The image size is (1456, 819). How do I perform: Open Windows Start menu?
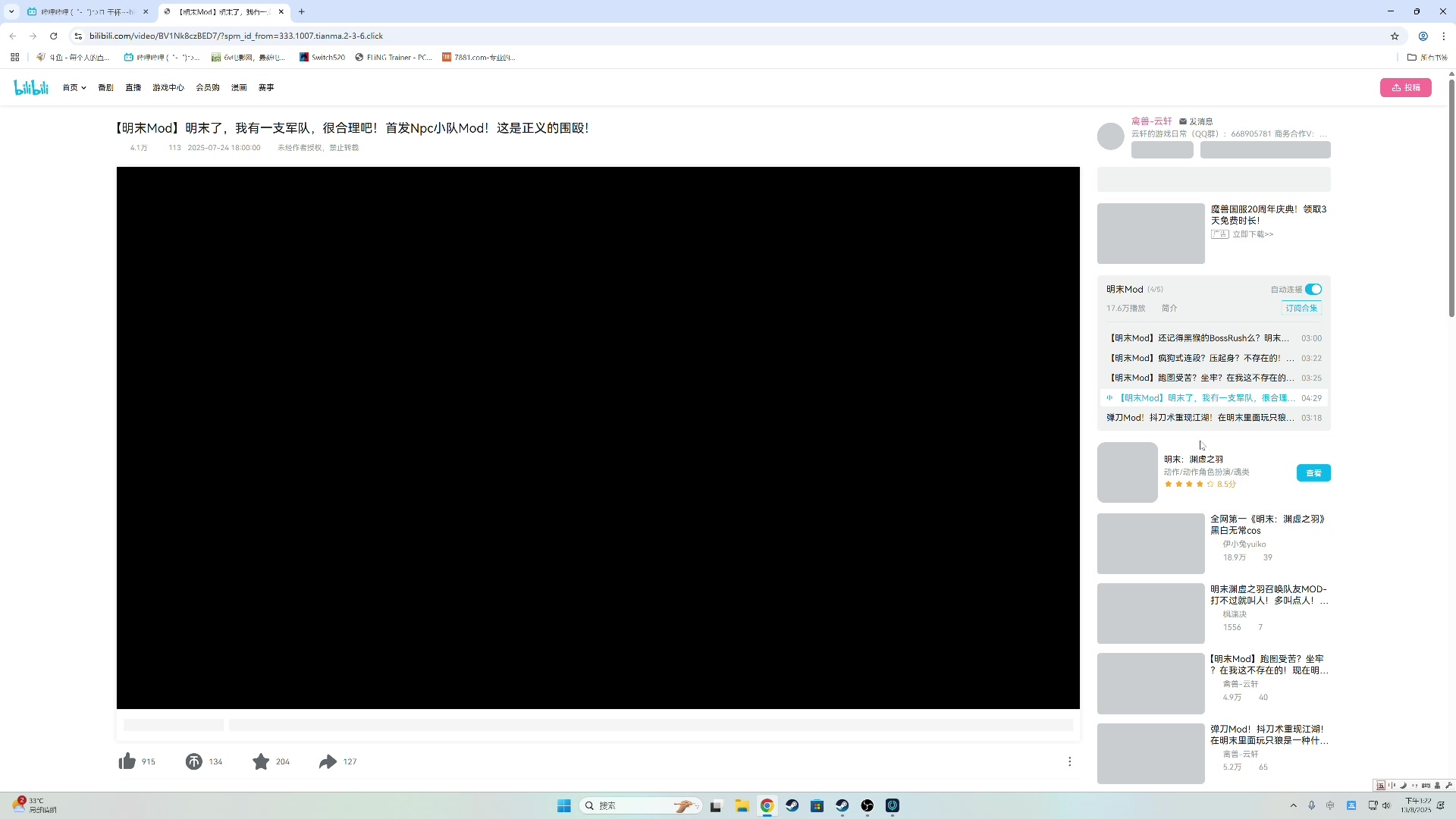click(x=563, y=805)
